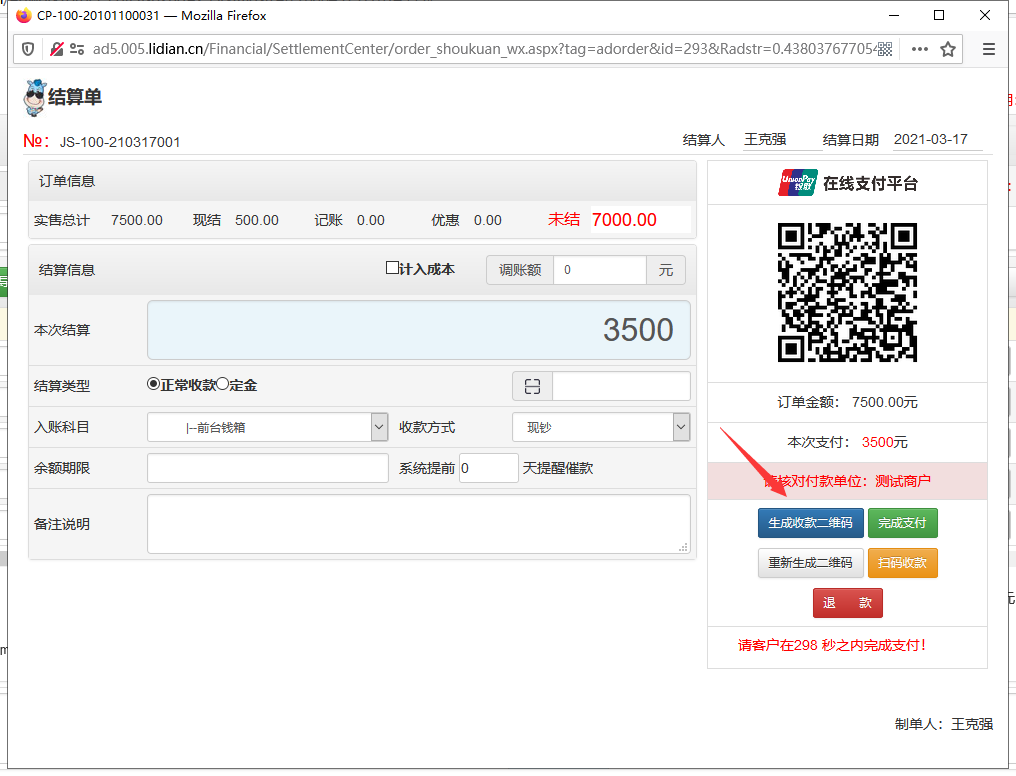Image resolution: width=1016 pixels, height=776 pixels.
Task: Click the red 退款 button
Action: pyautogui.click(x=848, y=603)
